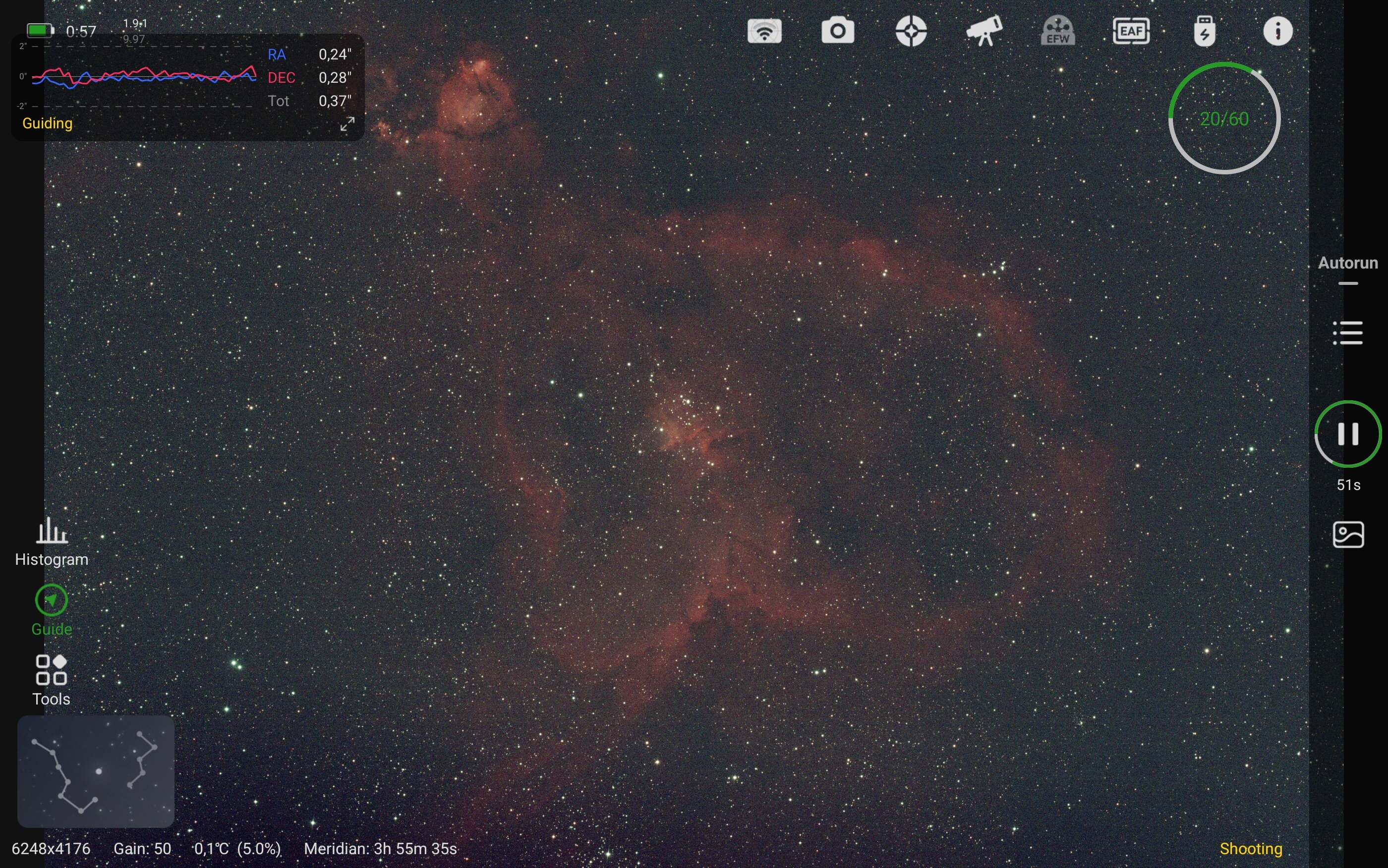Click the sky atlas constellation thumbnail
Viewport: 1388px width, 868px height.
pyautogui.click(x=96, y=771)
